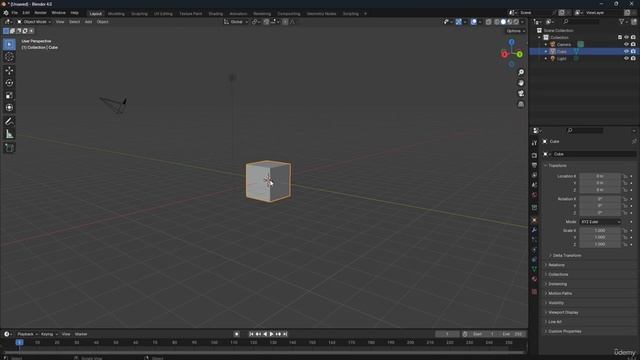Disable the Cube in renders
Screen dimensions: 640x360
633,51
